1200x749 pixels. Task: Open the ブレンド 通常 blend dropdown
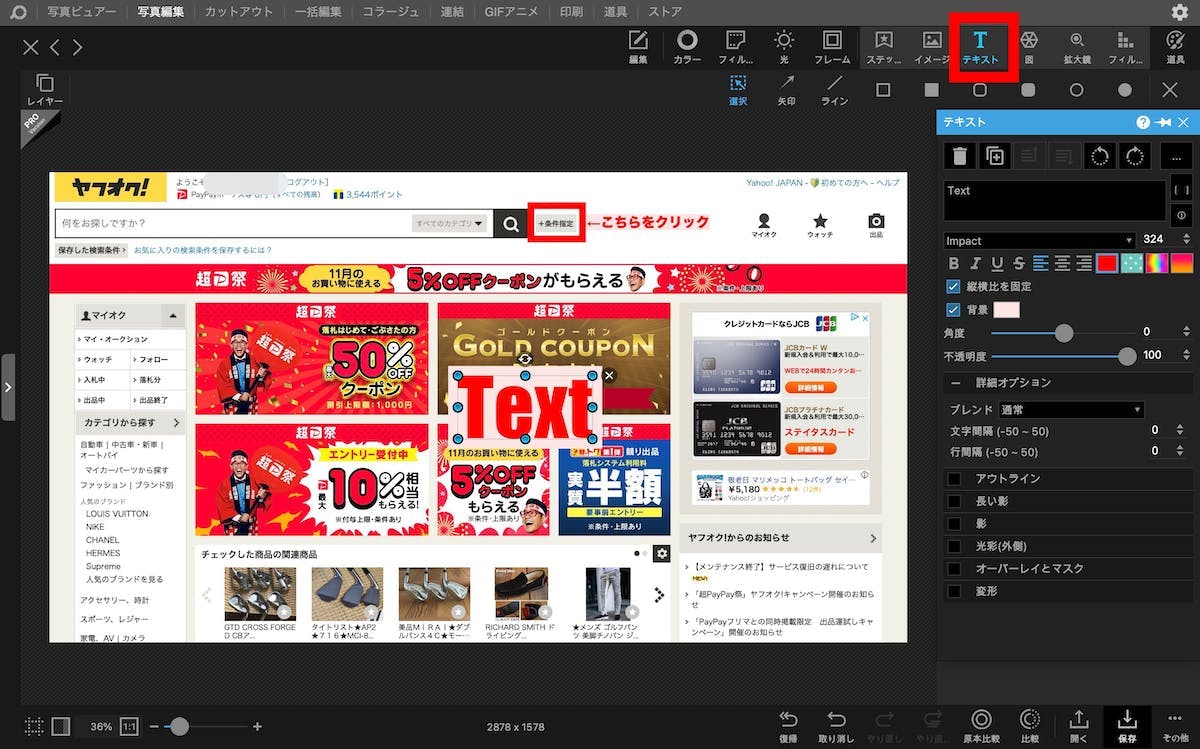coord(1071,410)
